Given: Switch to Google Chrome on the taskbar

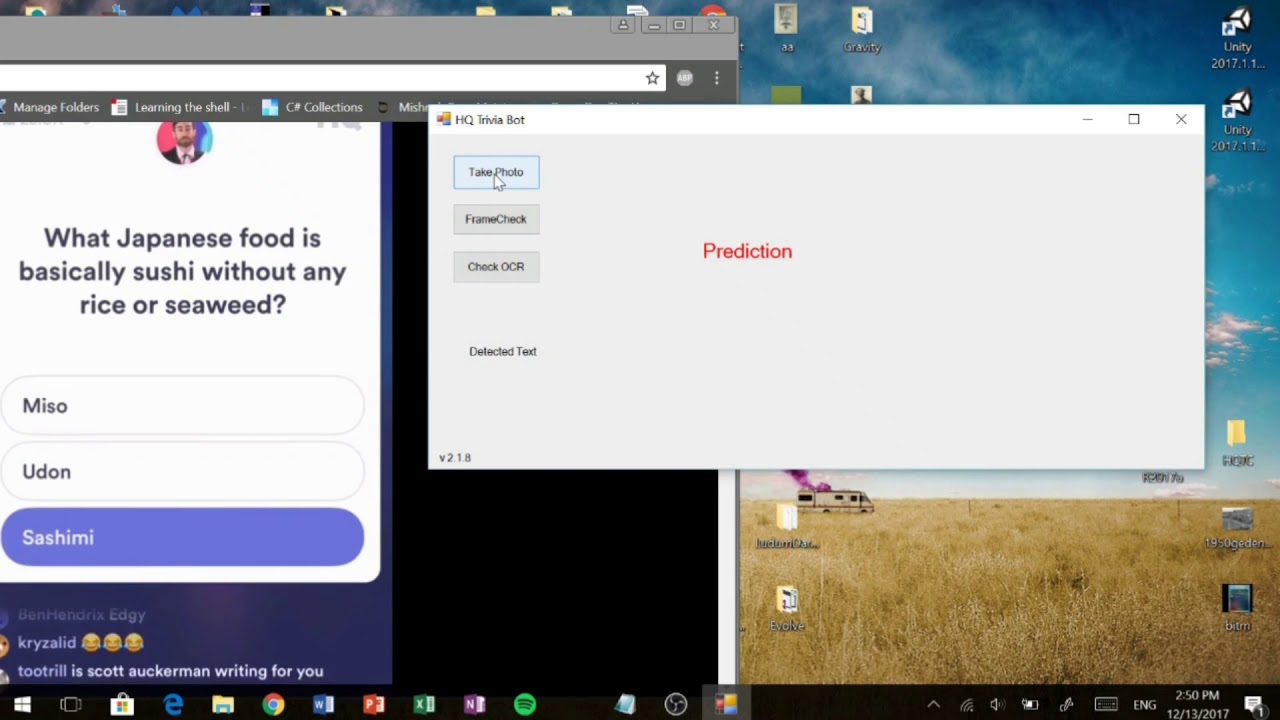Looking at the screenshot, I should point(273,705).
